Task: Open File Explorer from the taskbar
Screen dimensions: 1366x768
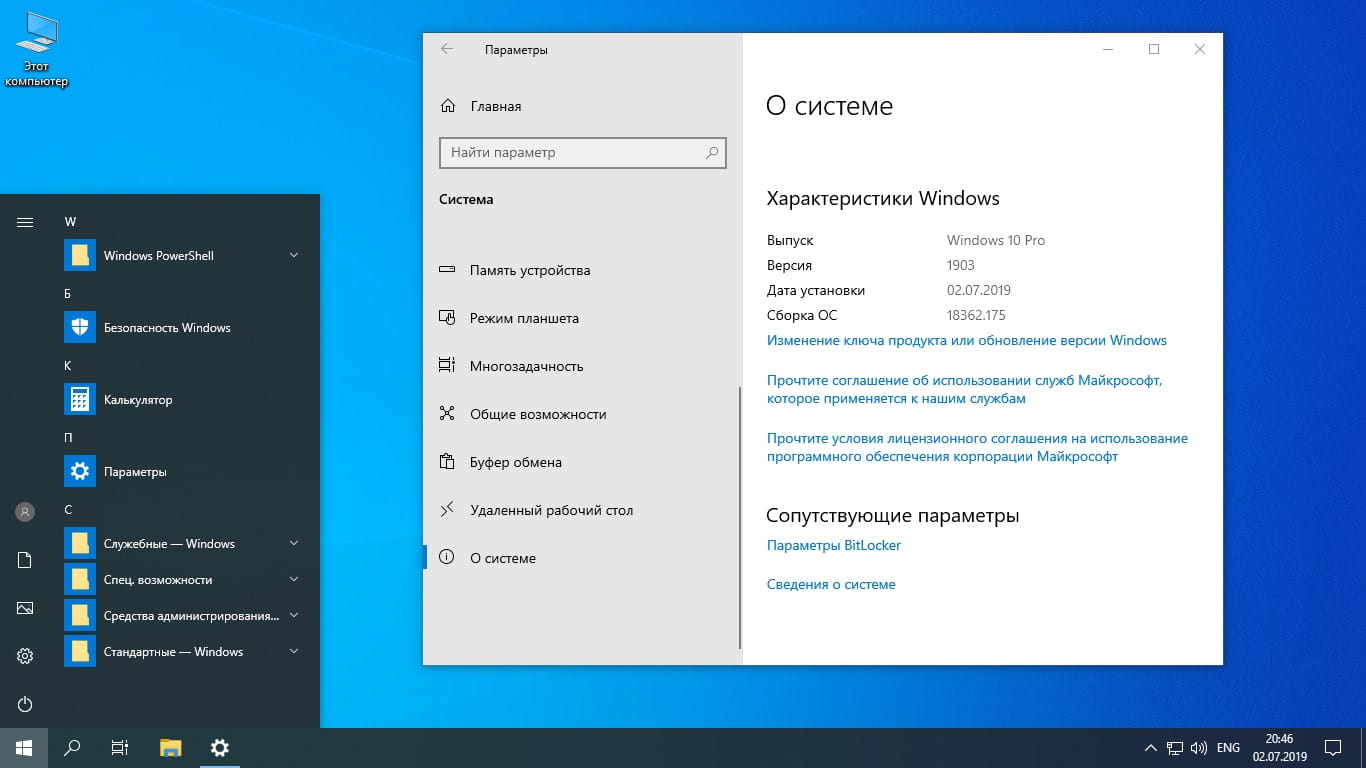Action: click(x=171, y=747)
